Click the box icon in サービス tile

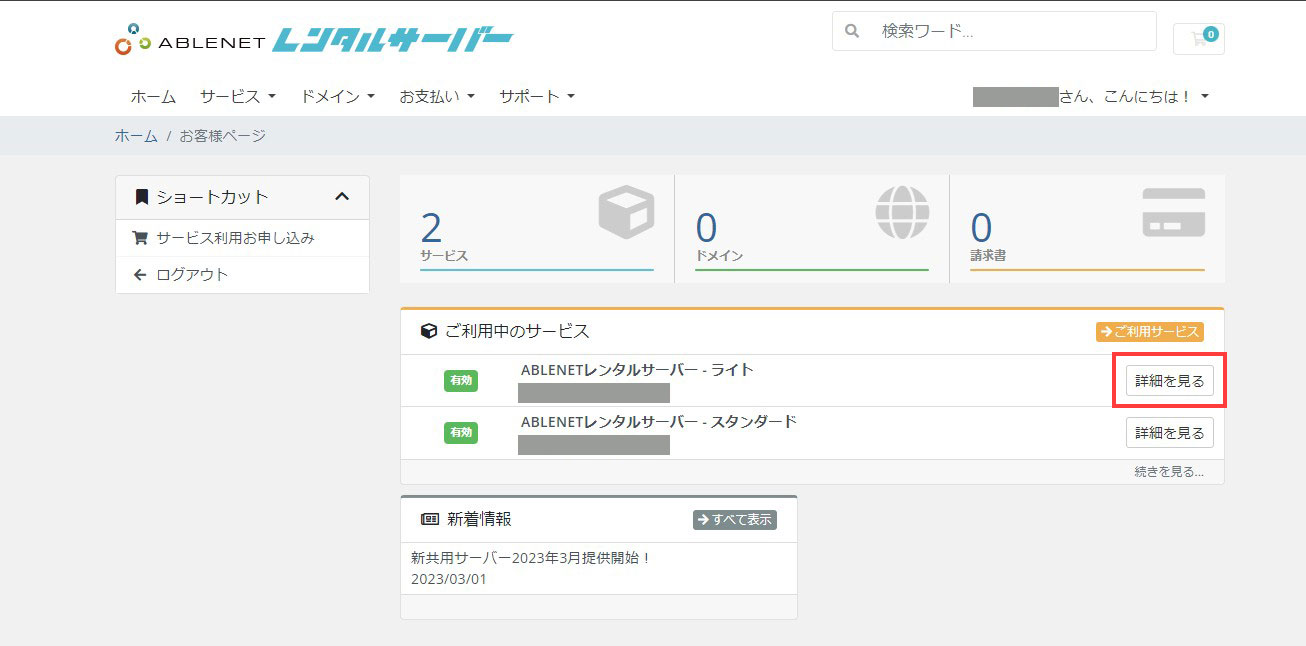626,212
